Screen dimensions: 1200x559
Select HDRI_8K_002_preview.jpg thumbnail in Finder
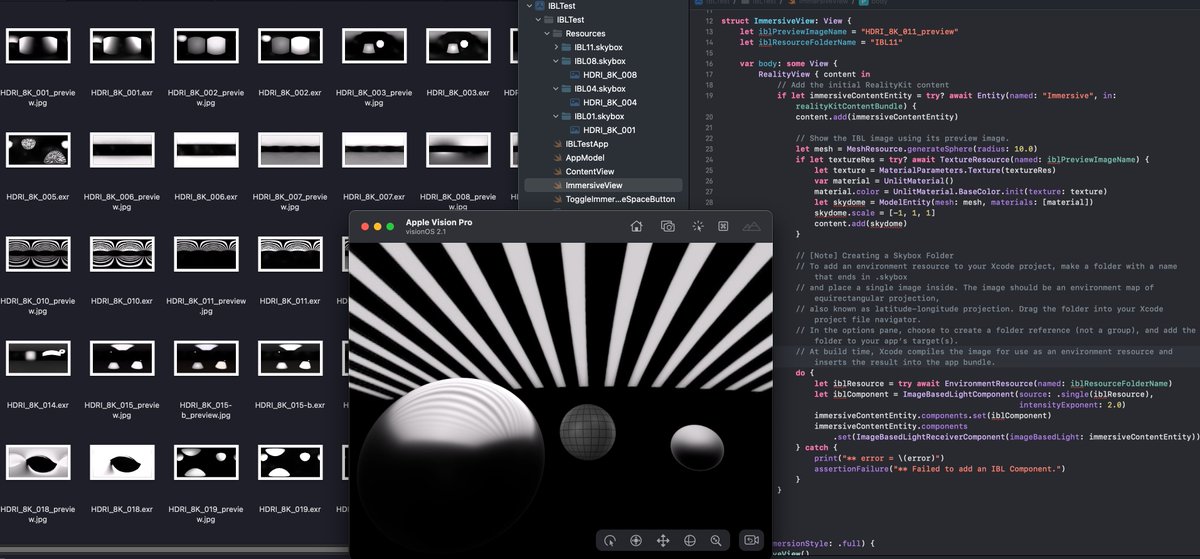(205, 45)
